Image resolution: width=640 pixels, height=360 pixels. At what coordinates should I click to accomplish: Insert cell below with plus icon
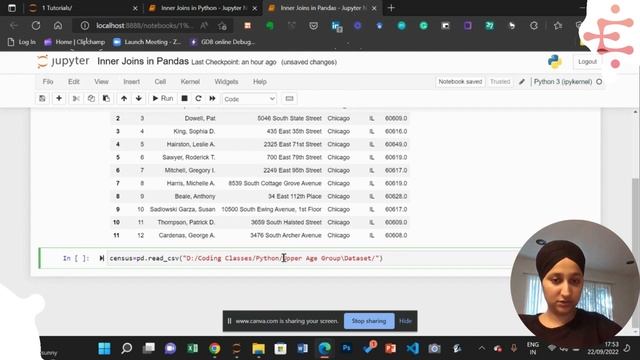(59, 98)
